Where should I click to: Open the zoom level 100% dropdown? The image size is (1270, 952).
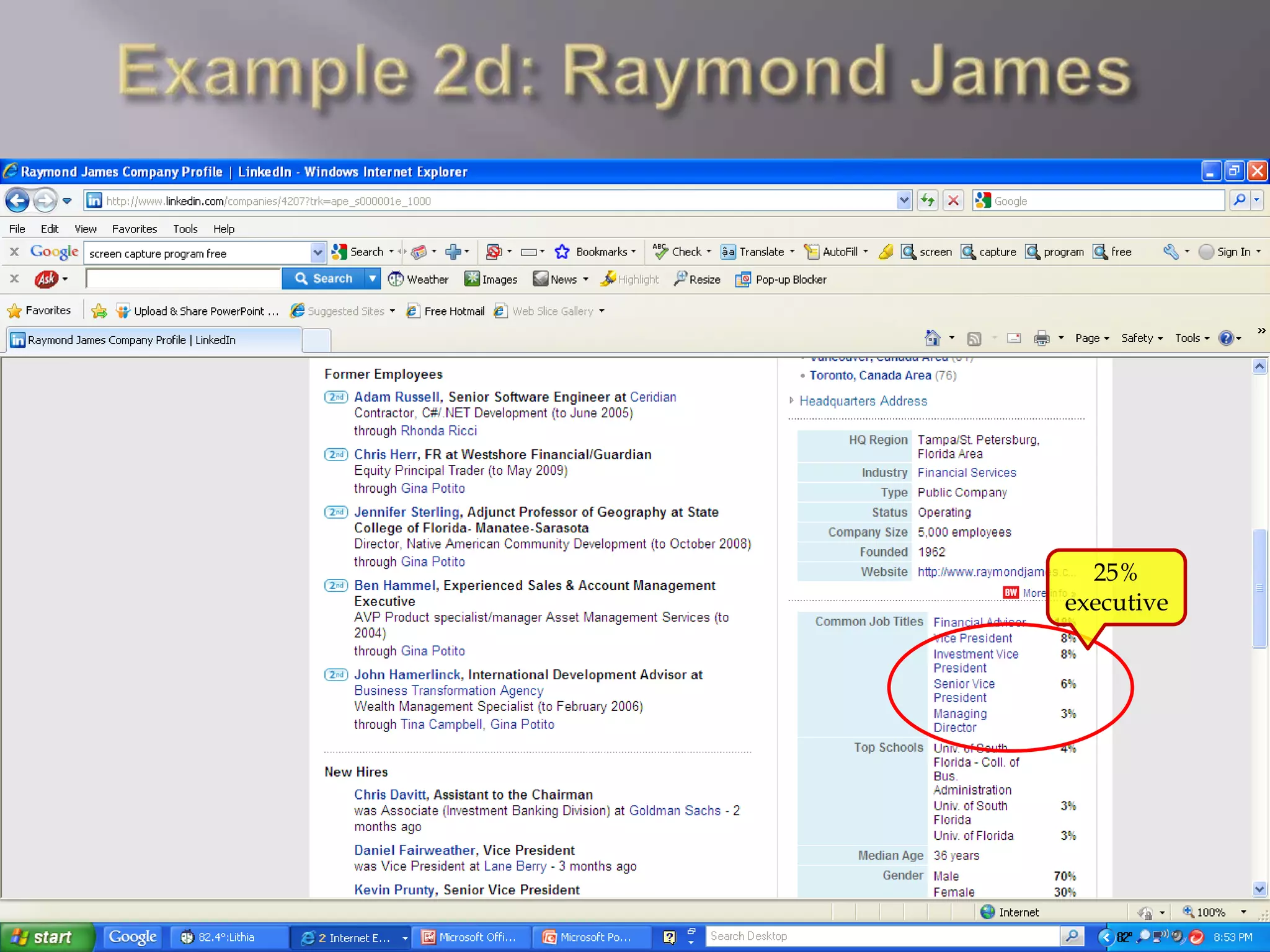(1243, 912)
